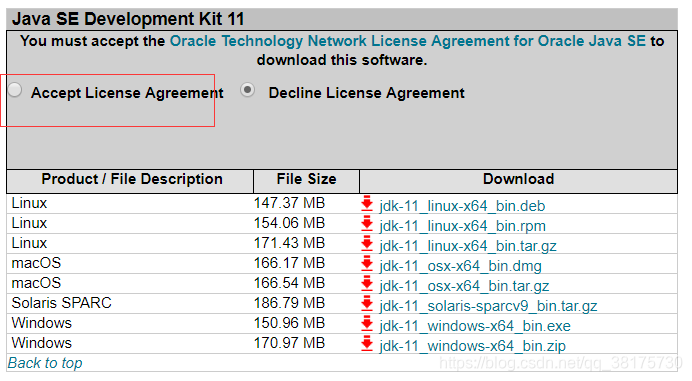Go to Back to top link

click(45, 363)
